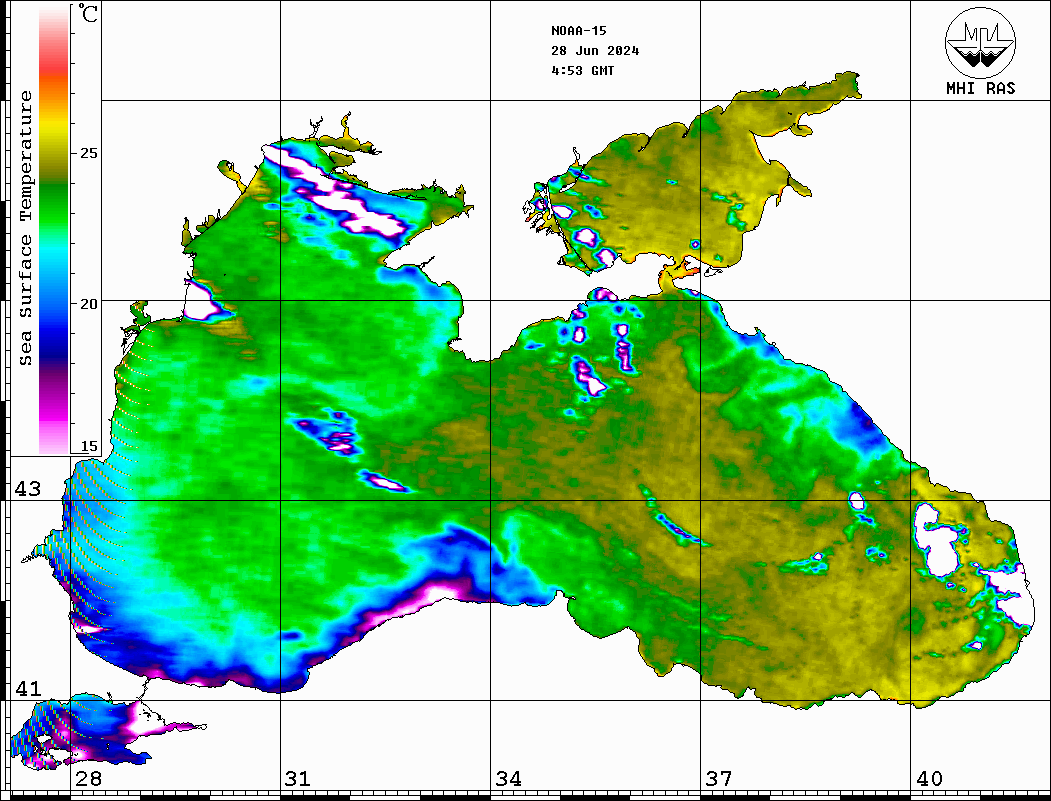Screen dimensions: 1051x801
Task: Click the longitude label '31'
Action: (x=298, y=779)
